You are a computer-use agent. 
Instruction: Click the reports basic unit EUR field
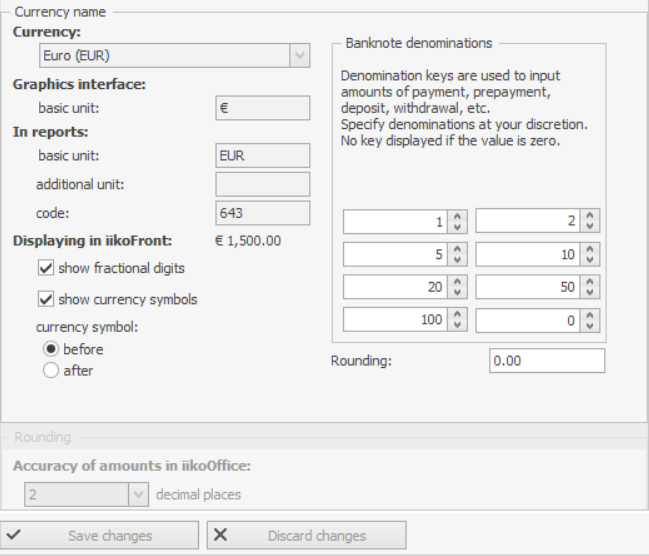263,156
